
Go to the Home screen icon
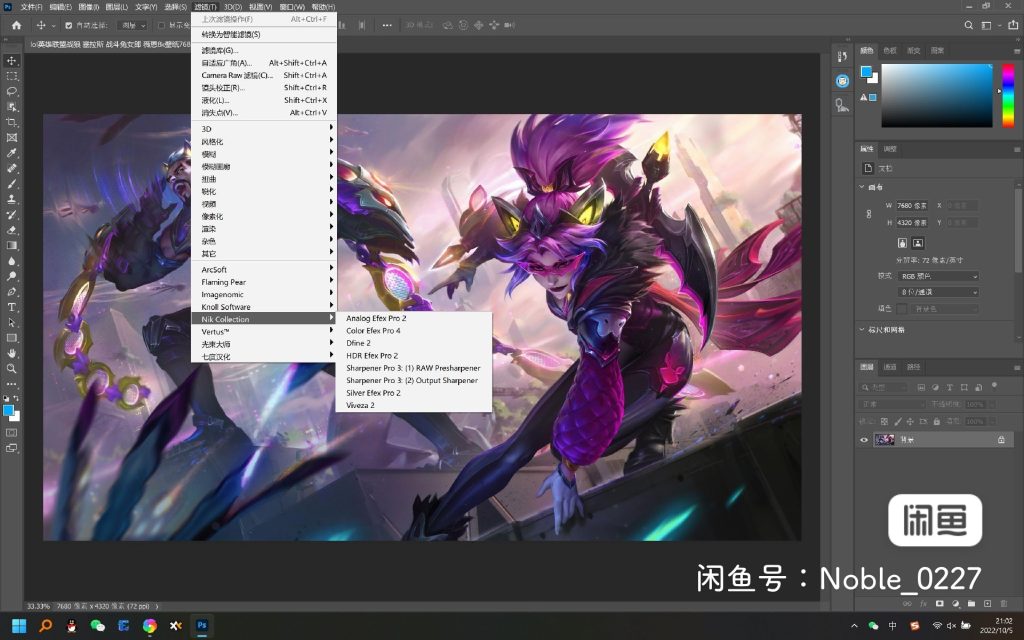tap(16, 25)
